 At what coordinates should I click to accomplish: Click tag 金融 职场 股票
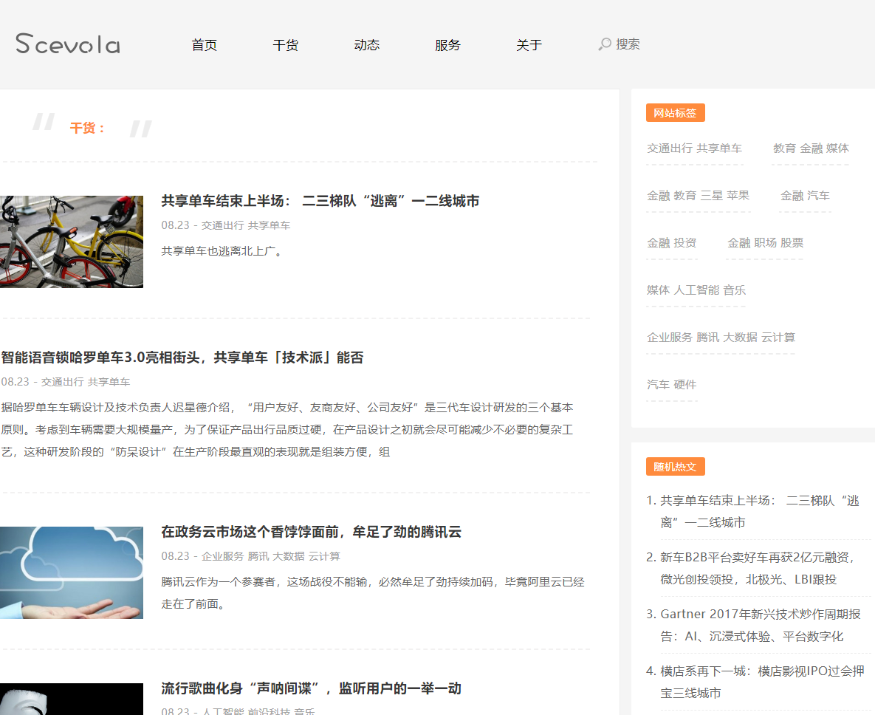coord(765,243)
